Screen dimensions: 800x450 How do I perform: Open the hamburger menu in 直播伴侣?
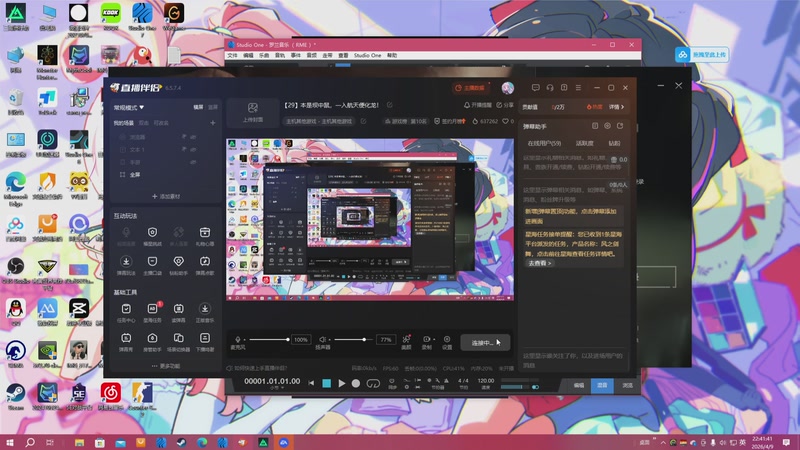[x=578, y=88]
